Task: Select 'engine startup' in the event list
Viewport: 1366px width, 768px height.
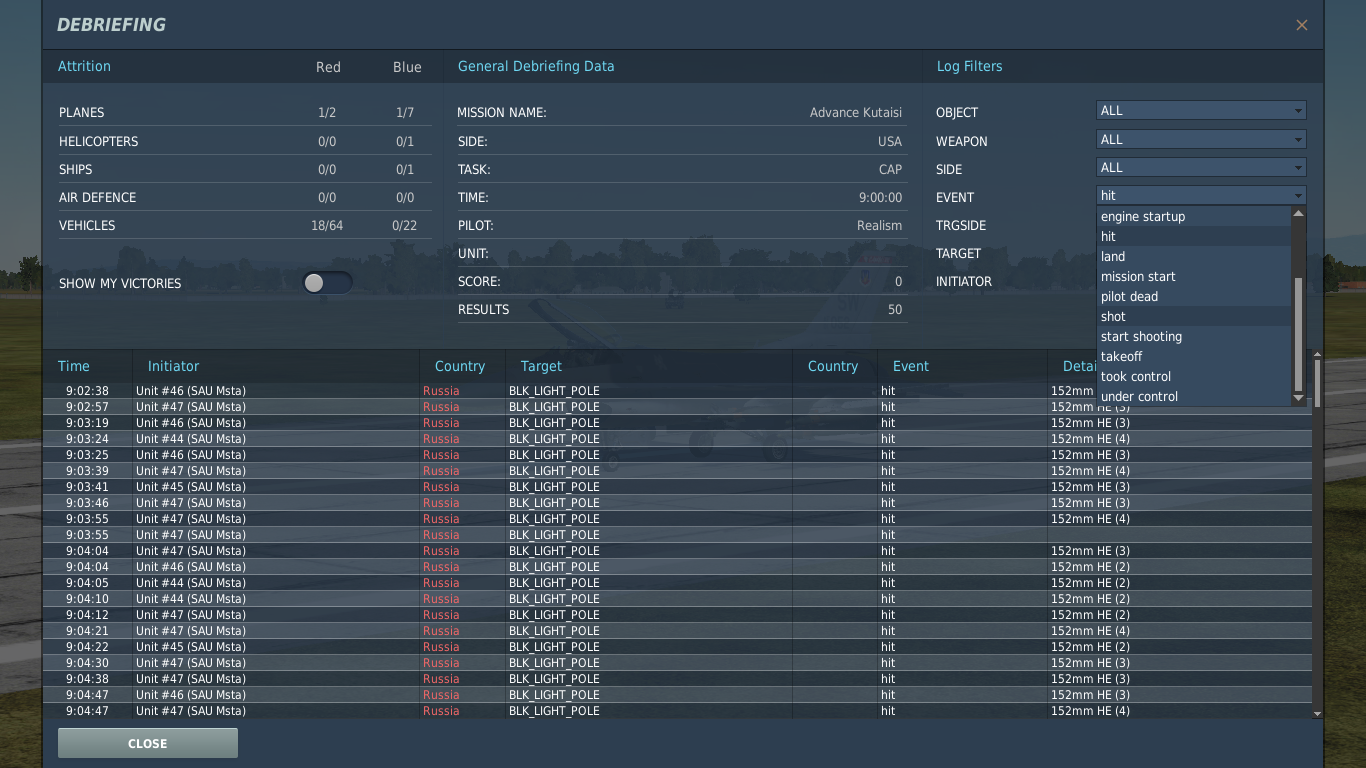Action: coord(1194,216)
